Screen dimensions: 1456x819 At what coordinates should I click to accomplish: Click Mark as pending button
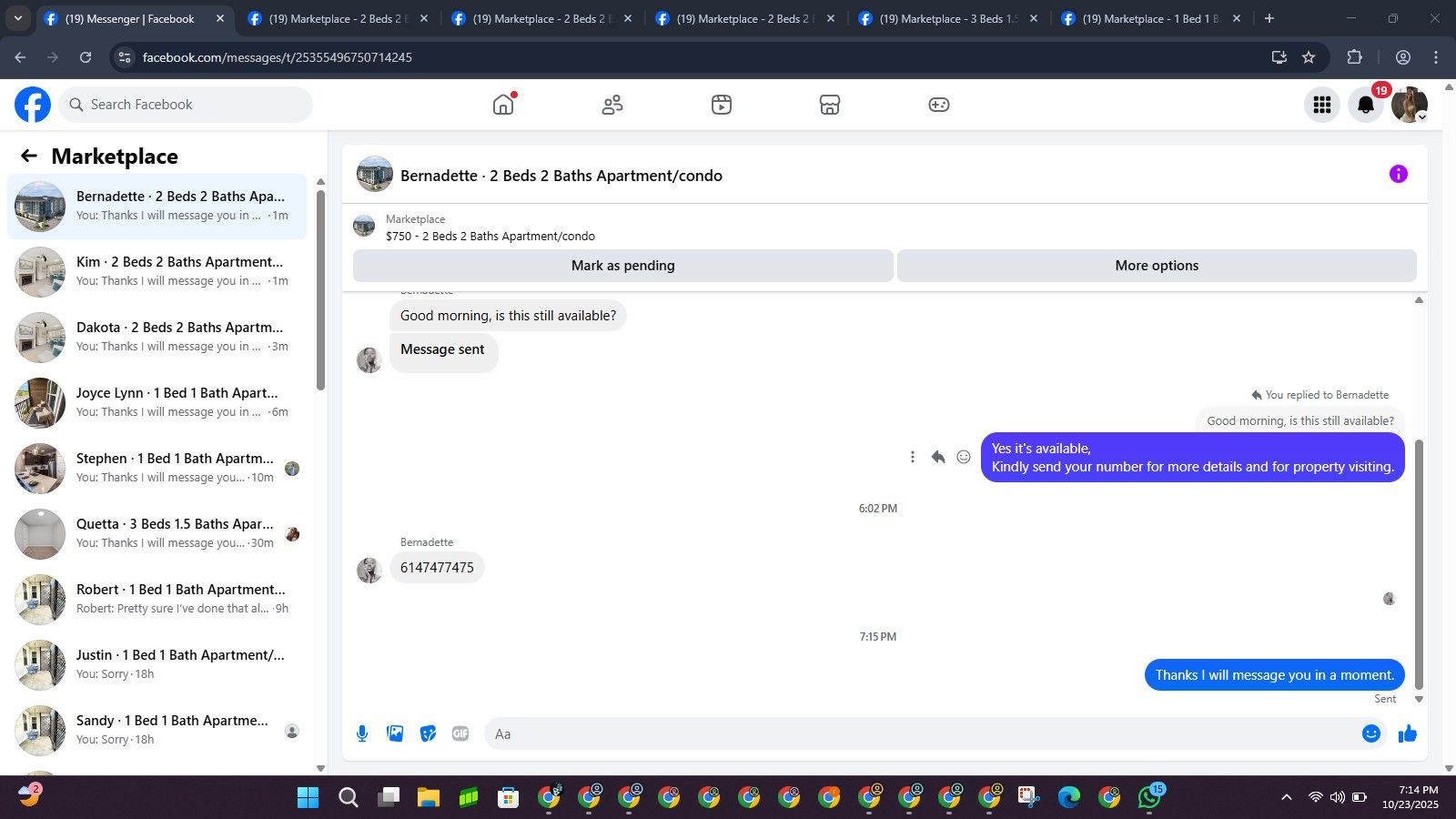tap(623, 266)
